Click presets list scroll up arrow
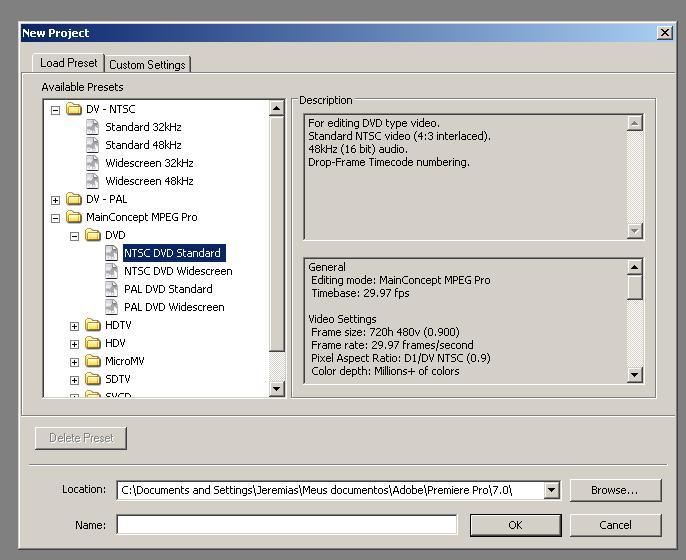 point(276,108)
